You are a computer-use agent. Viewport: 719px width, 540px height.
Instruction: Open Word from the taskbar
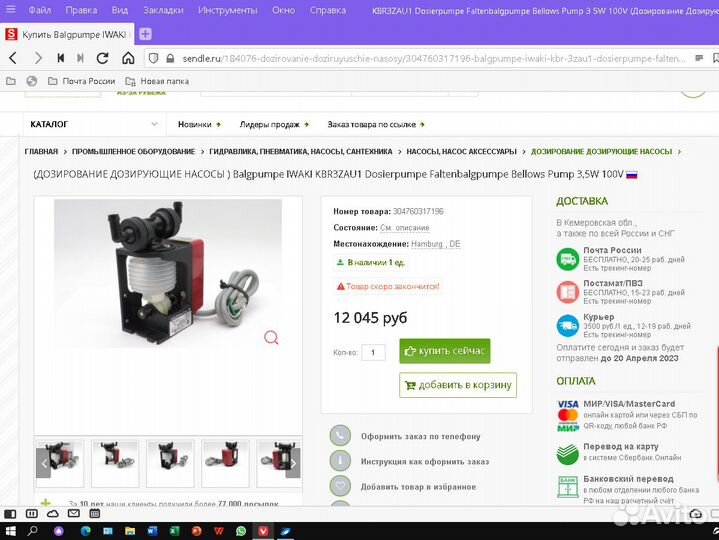click(152, 531)
